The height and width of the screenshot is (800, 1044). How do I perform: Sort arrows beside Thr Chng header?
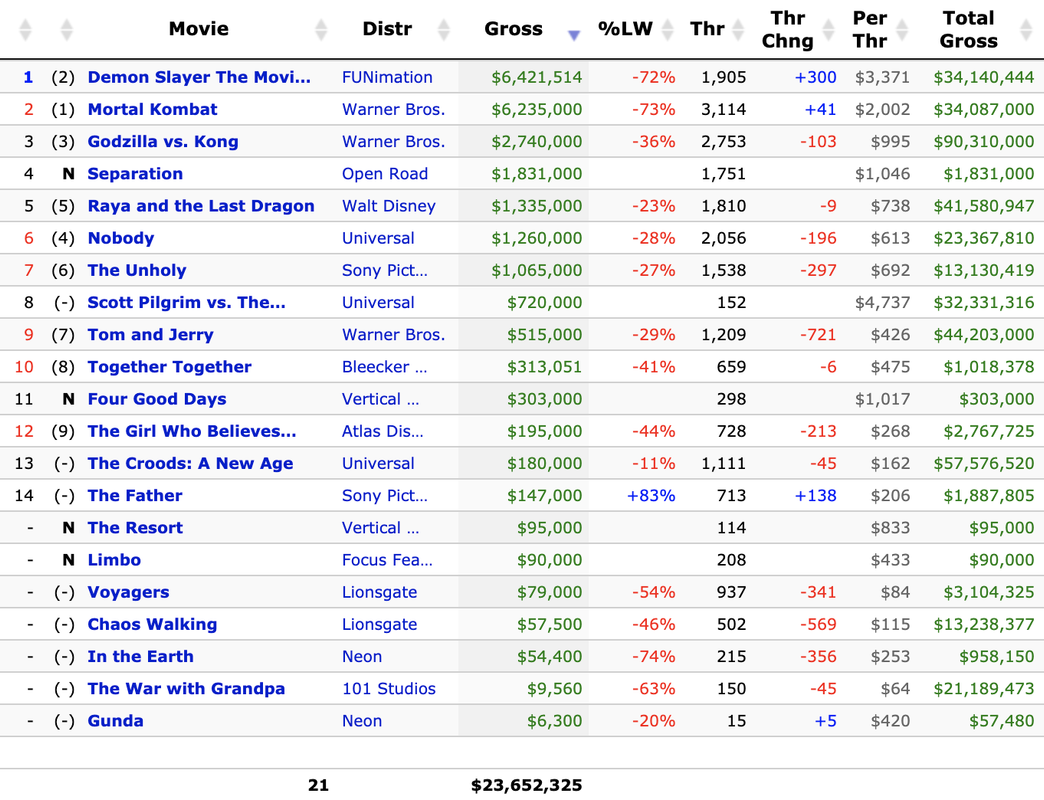[828, 29]
